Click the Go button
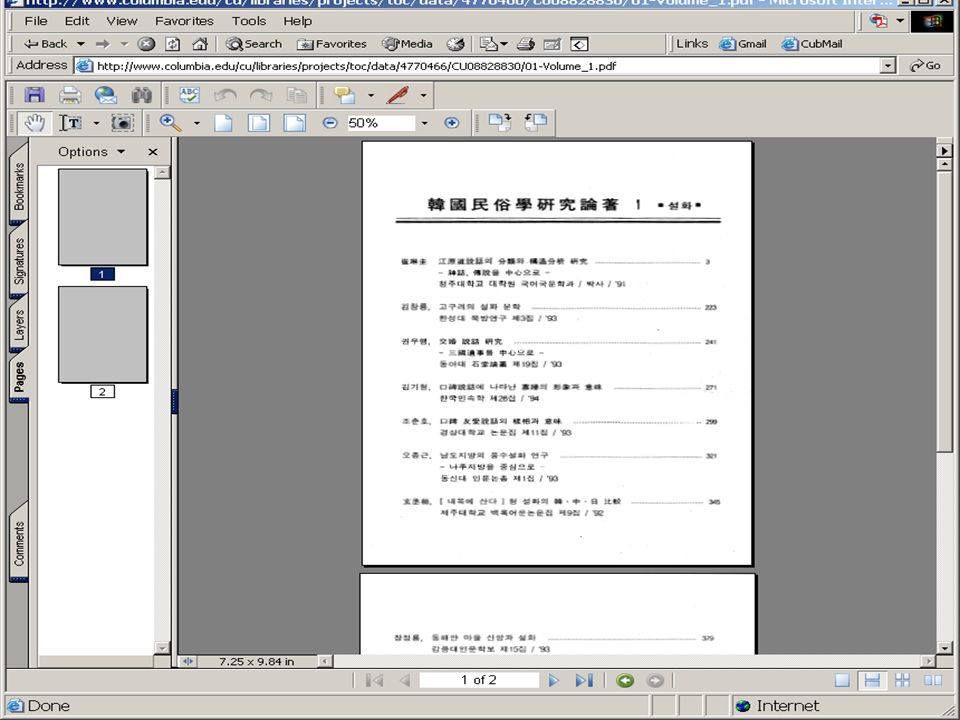This screenshot has width=960, height=720. (x=925, y=66)
